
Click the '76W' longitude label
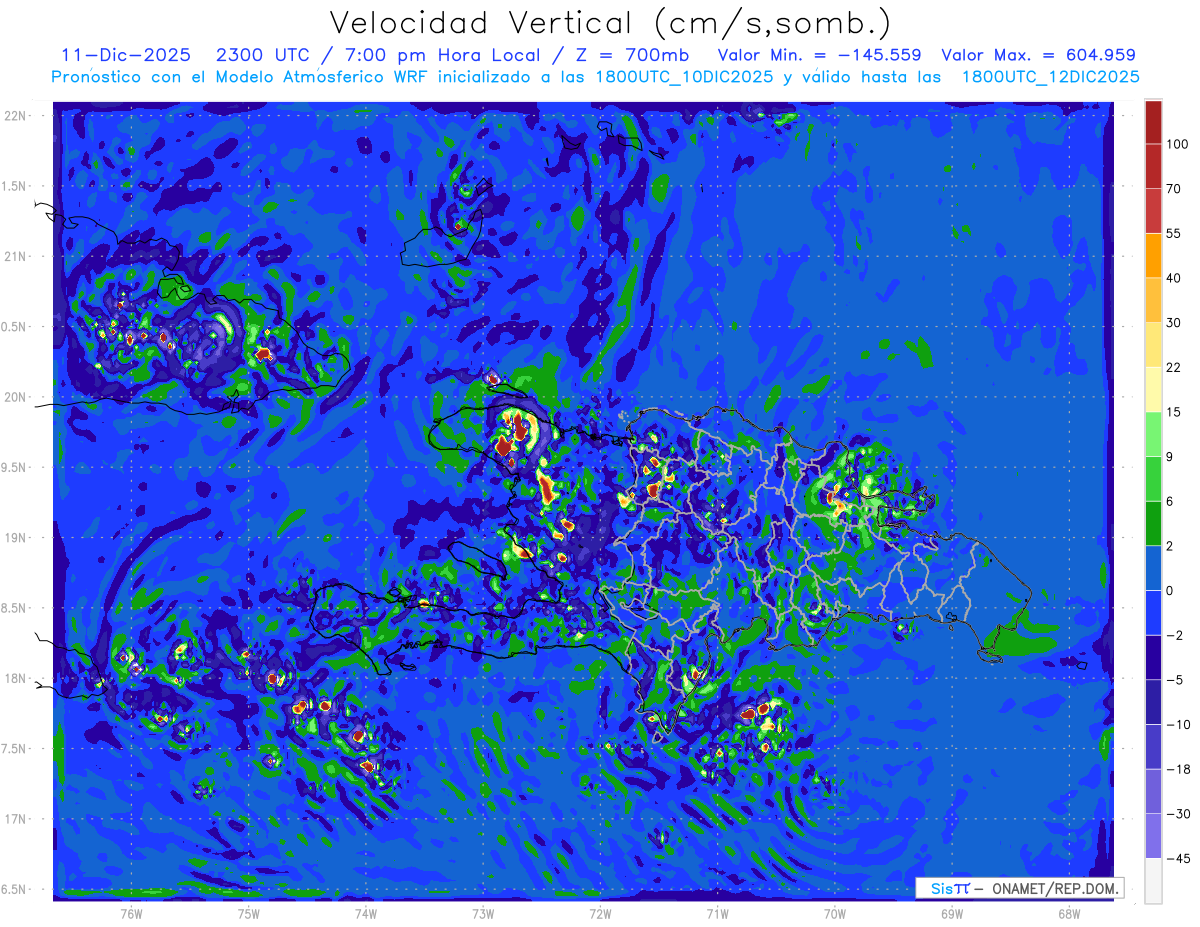pyautogui.click(x=131, y=913)
